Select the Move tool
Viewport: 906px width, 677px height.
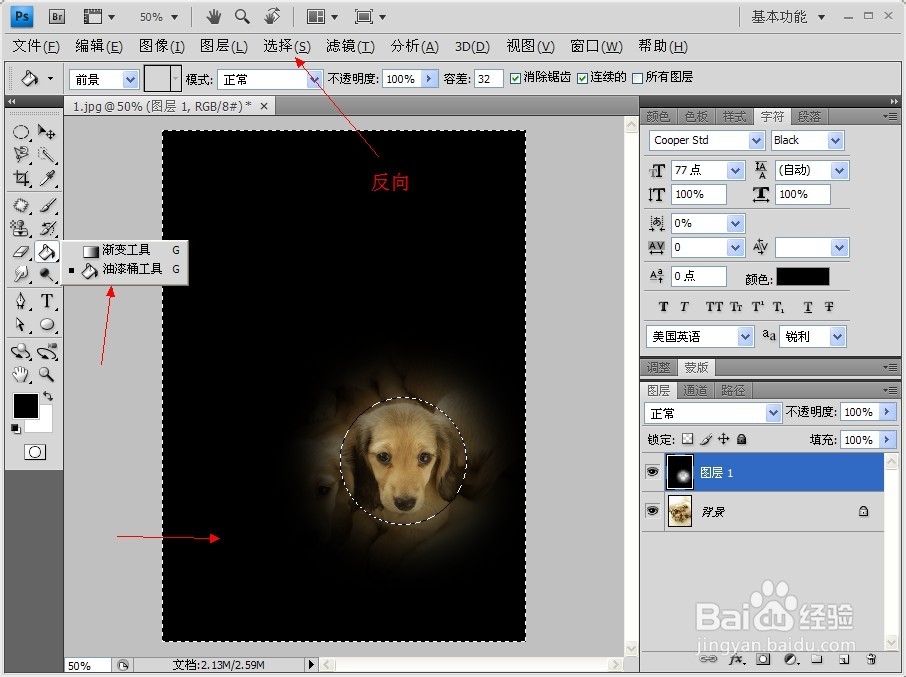(x=47, y=132)
